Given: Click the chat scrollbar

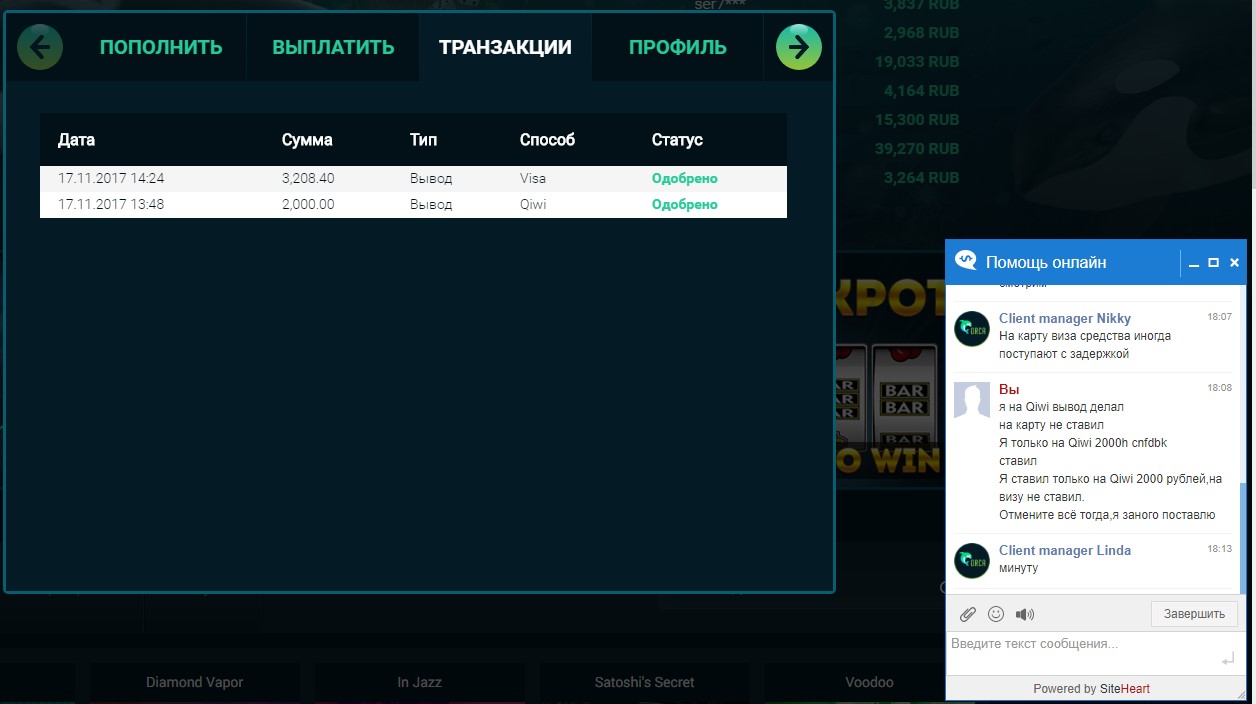Looking at the screenshot, I should point(1244,538).
